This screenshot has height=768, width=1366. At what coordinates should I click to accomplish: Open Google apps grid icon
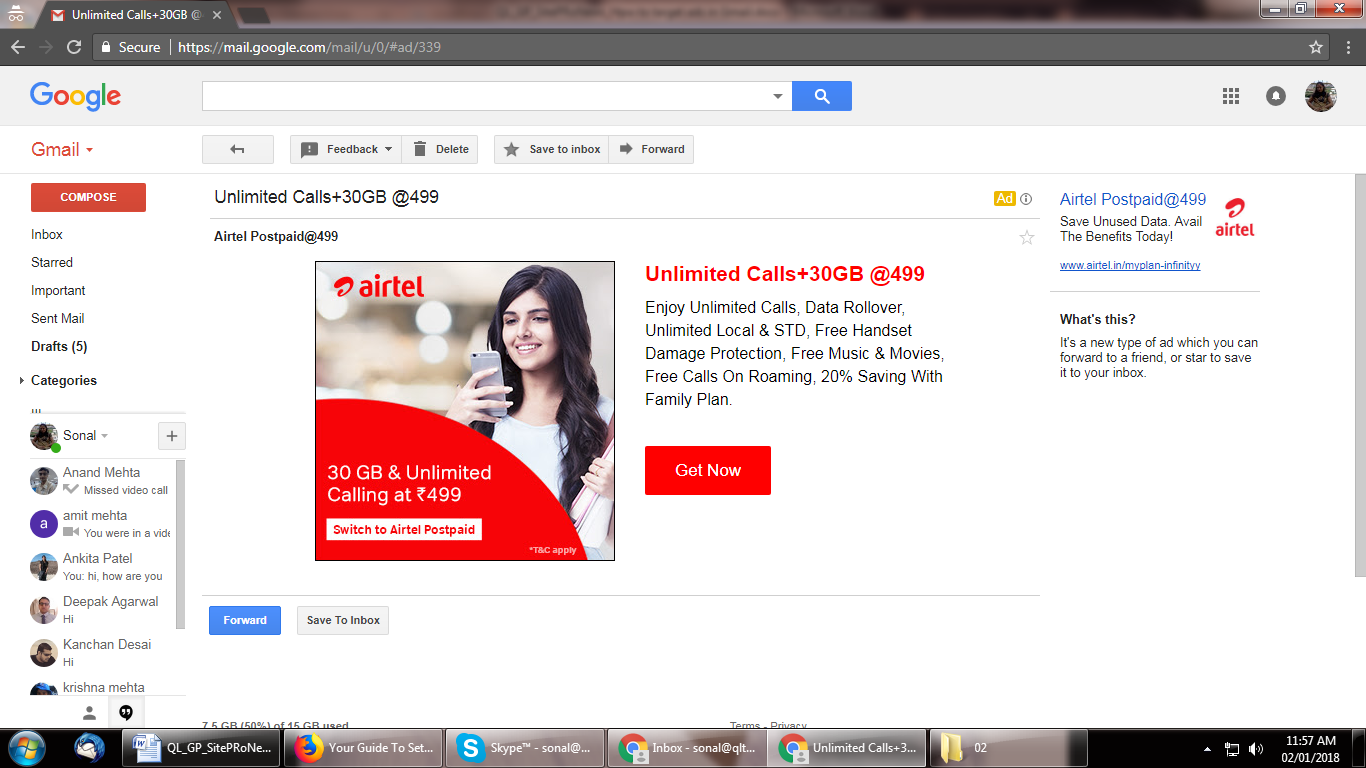[x=1231, y=96]
